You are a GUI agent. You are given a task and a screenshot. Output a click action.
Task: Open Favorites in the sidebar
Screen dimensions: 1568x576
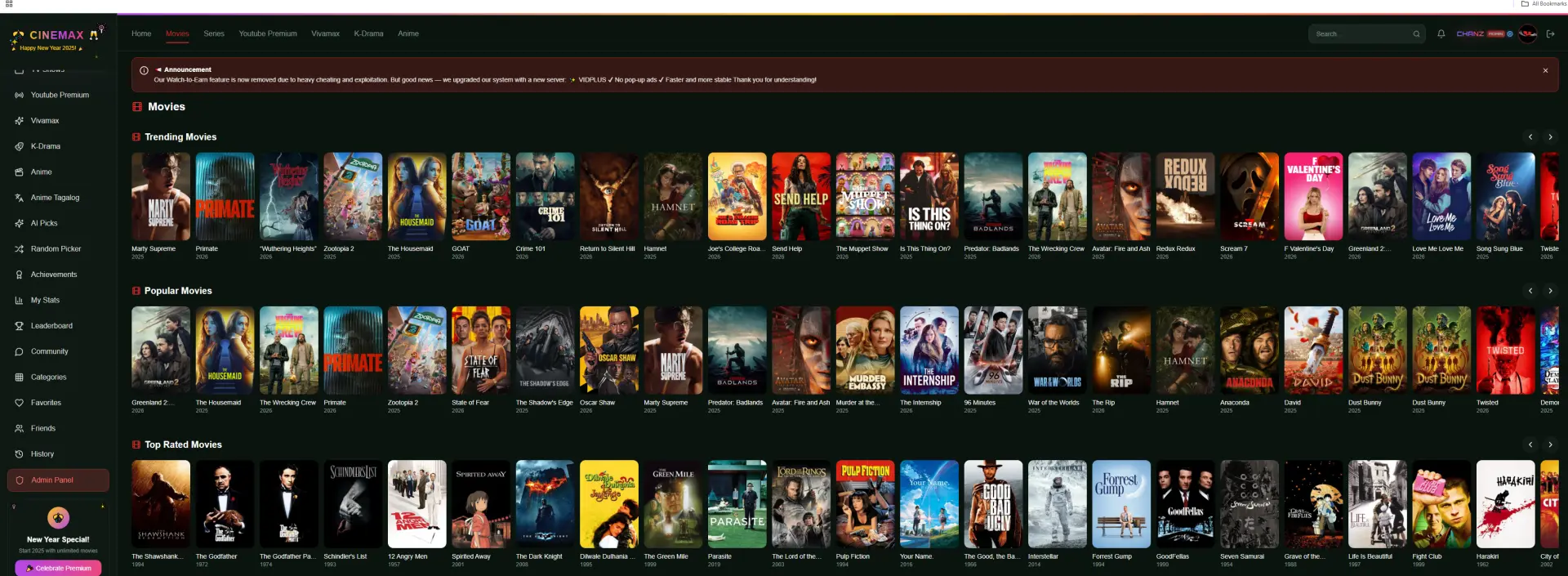59,403
